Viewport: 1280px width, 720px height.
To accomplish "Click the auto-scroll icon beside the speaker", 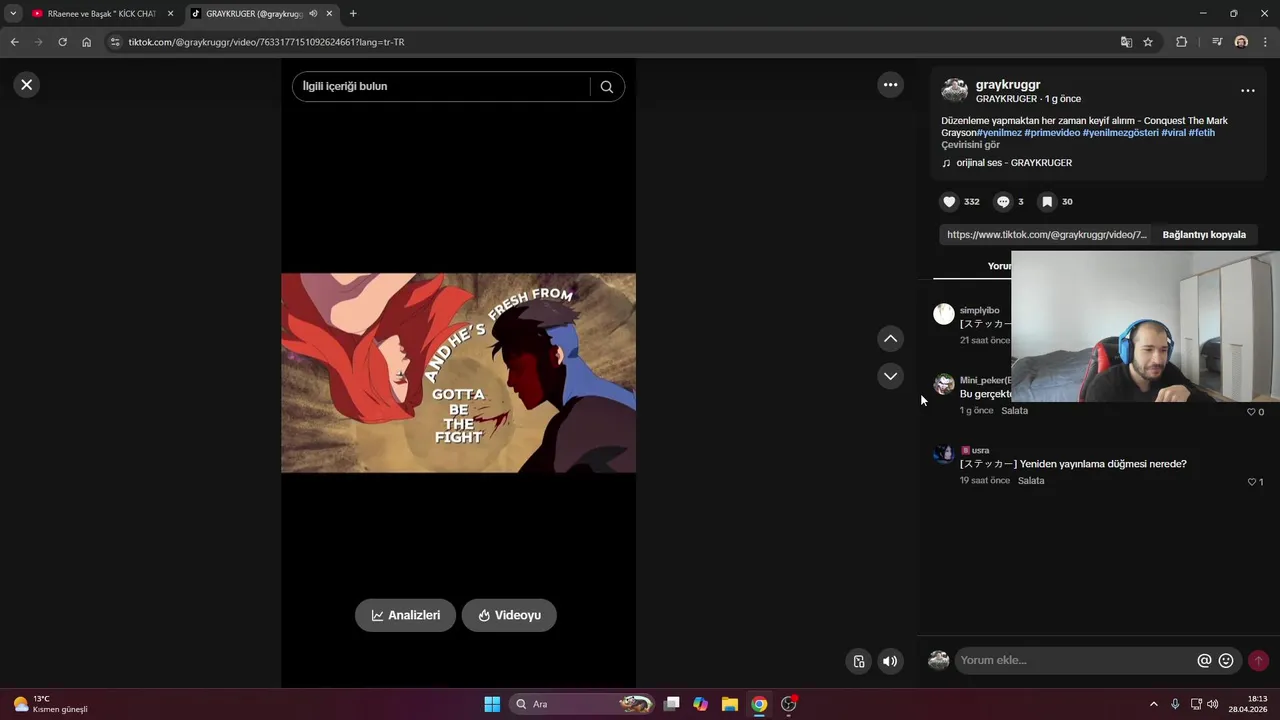I will (x=858, y=661).
